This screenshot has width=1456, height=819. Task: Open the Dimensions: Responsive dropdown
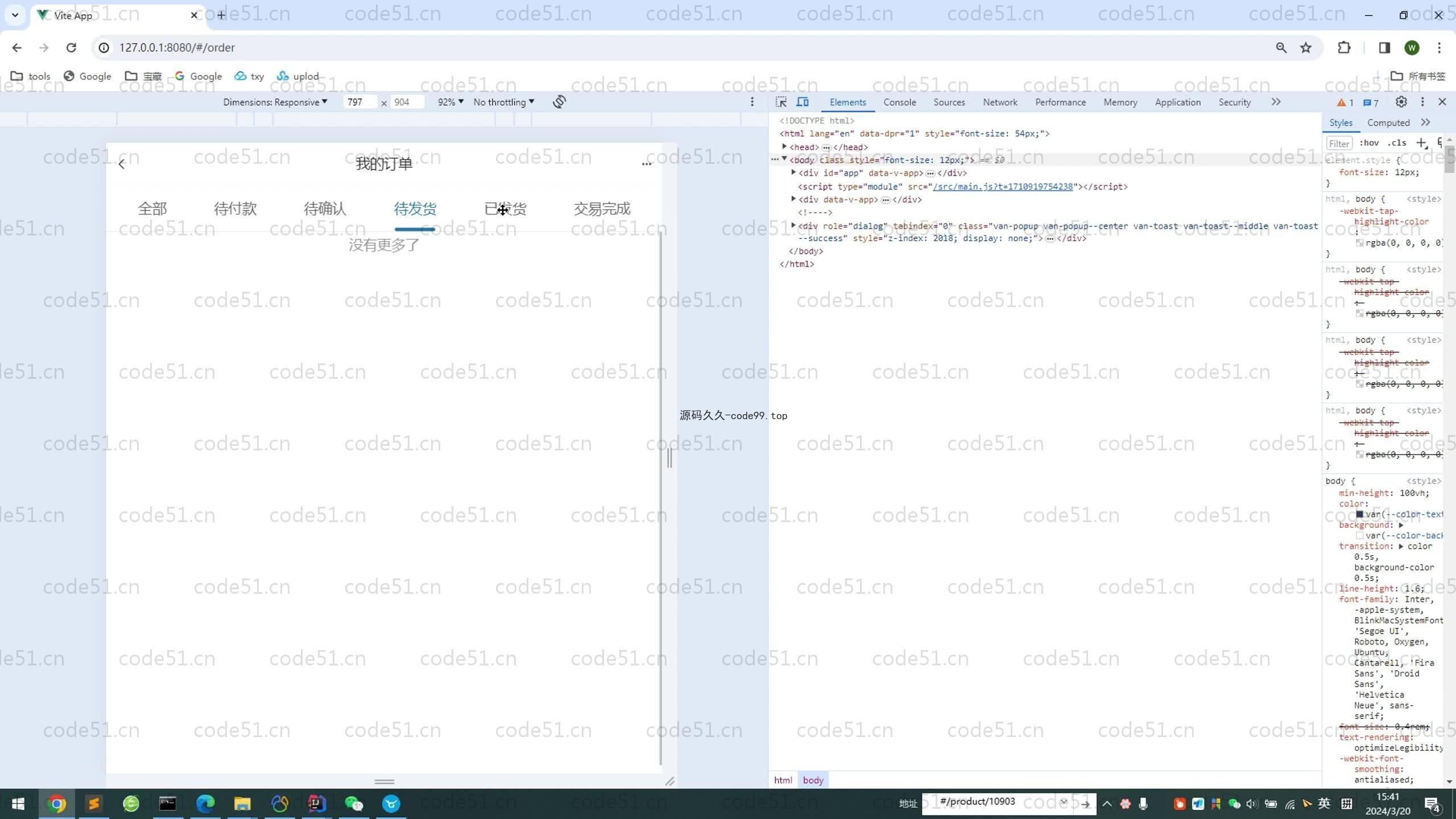coord(275,102)
